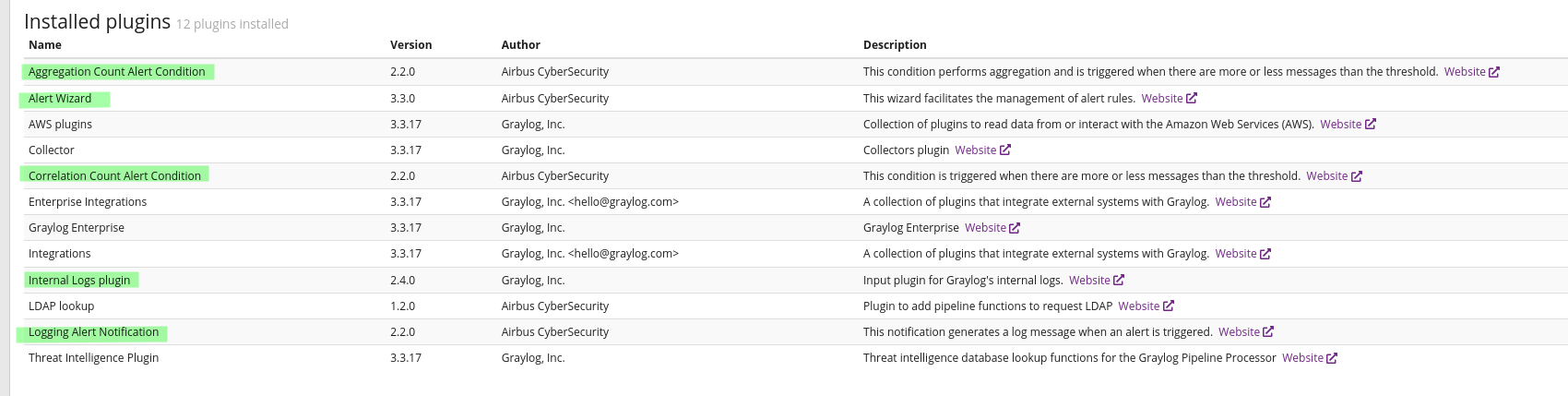Click external link icon for Correlation Count Alert Condition
1568x396 pixels.
coord(1357,175)
